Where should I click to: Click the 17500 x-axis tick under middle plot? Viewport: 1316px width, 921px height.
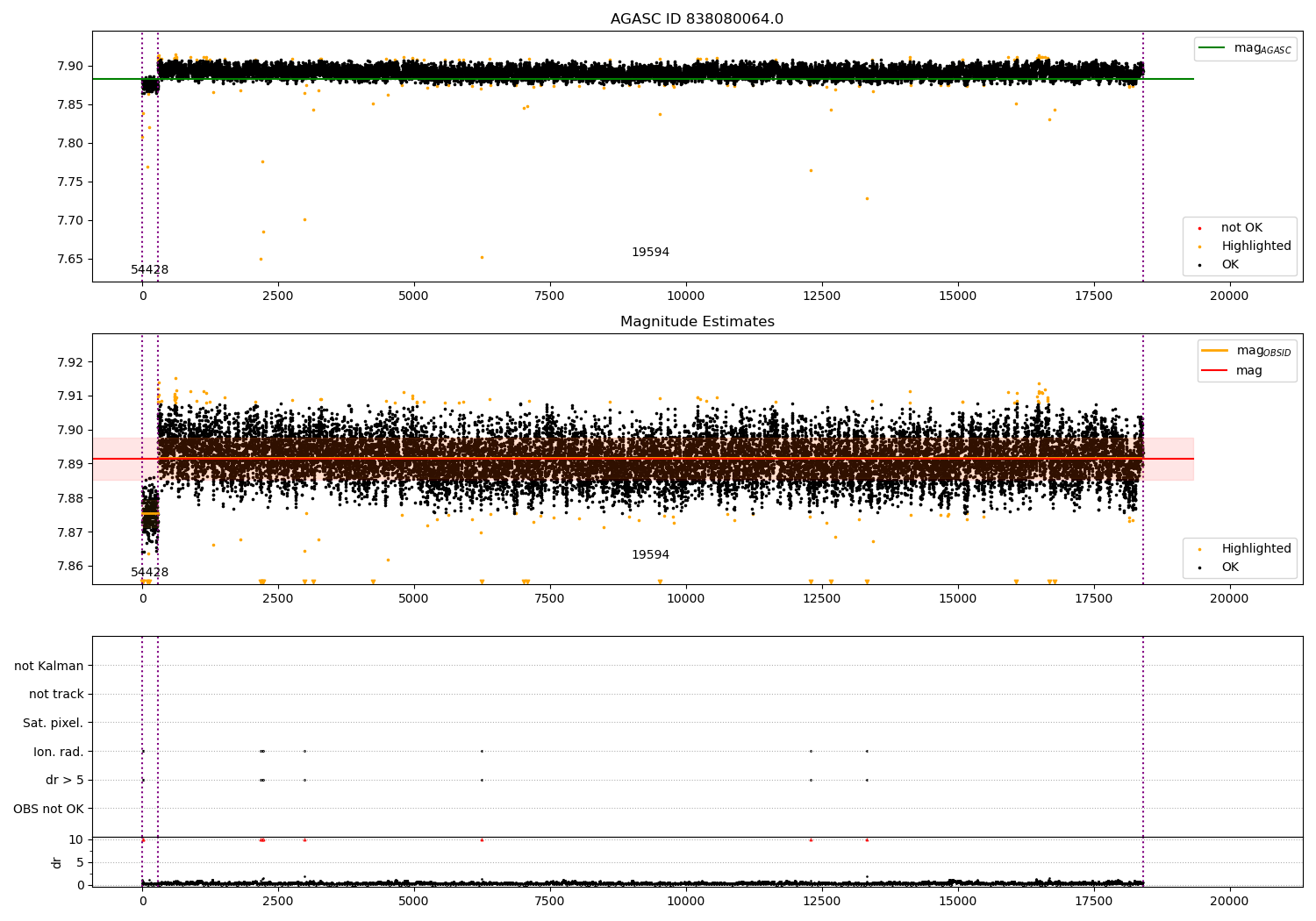pos(1093,599)
